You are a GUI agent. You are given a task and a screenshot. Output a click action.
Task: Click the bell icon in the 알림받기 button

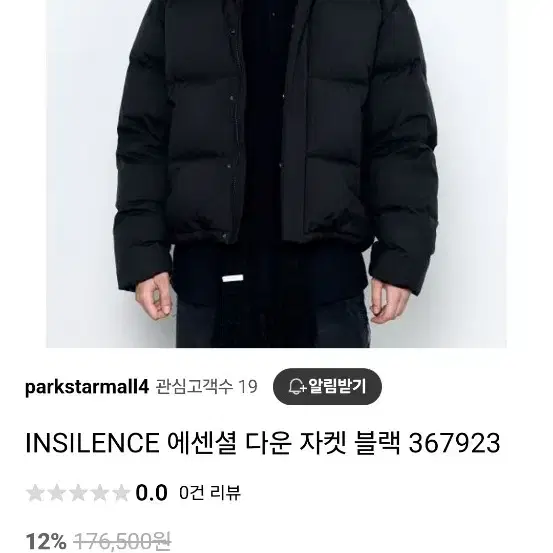pos(297,387)
